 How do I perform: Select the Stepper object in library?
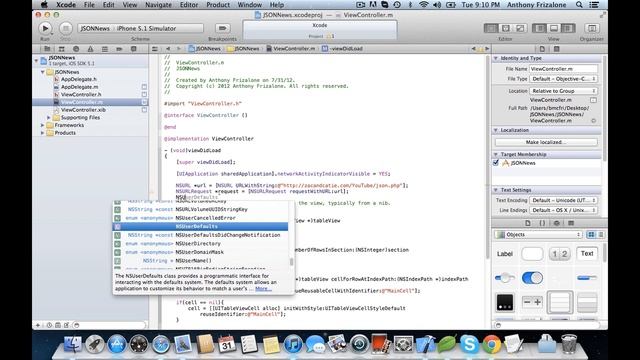[x=532, y=302]
